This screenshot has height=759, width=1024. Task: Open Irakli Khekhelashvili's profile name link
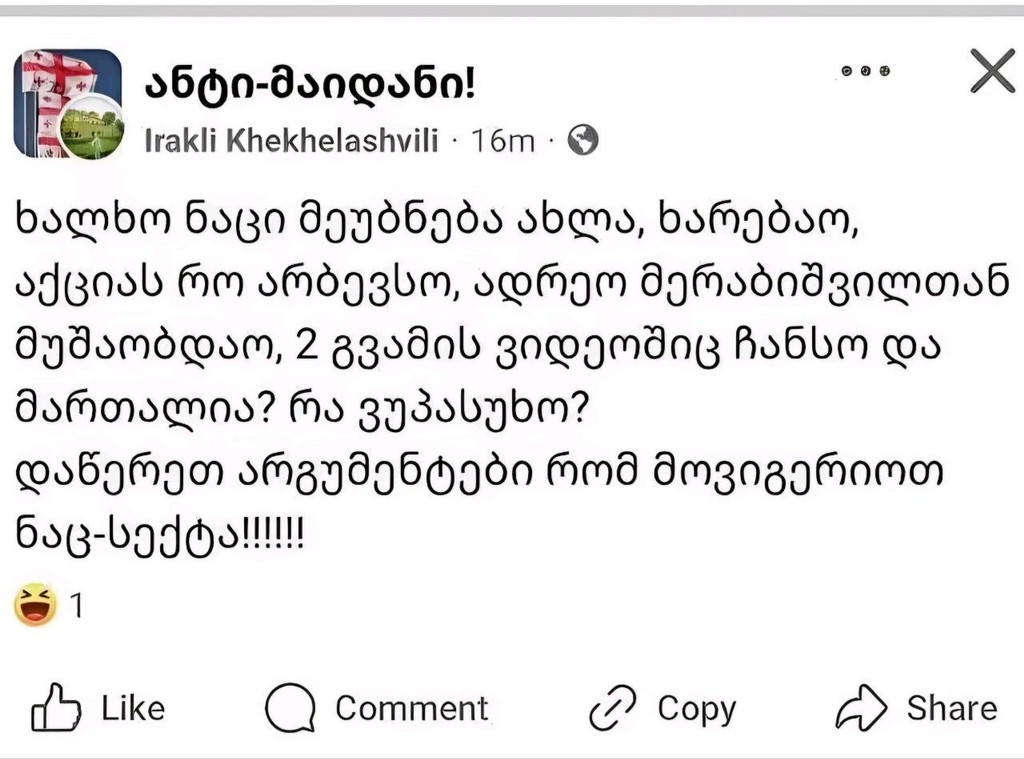[x=291, y=141]
